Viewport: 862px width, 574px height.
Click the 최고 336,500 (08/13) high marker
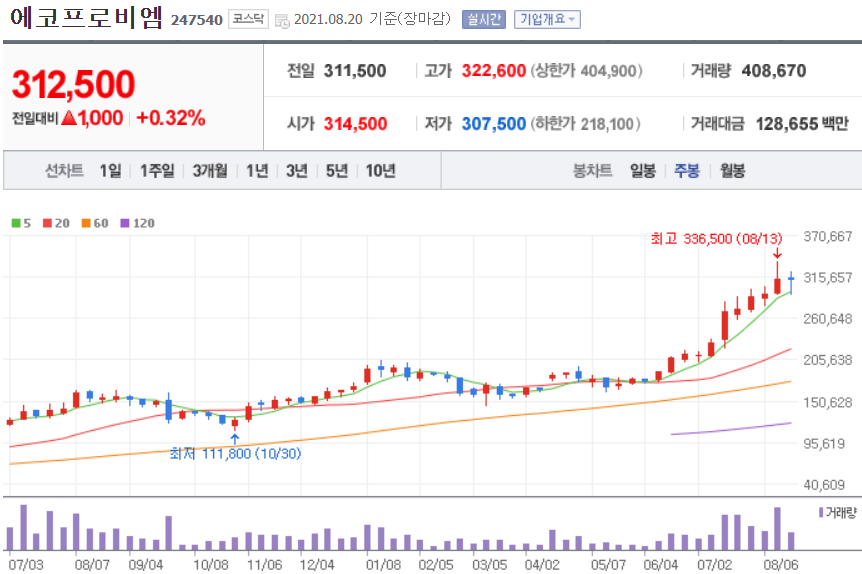(x=716, y=239)
